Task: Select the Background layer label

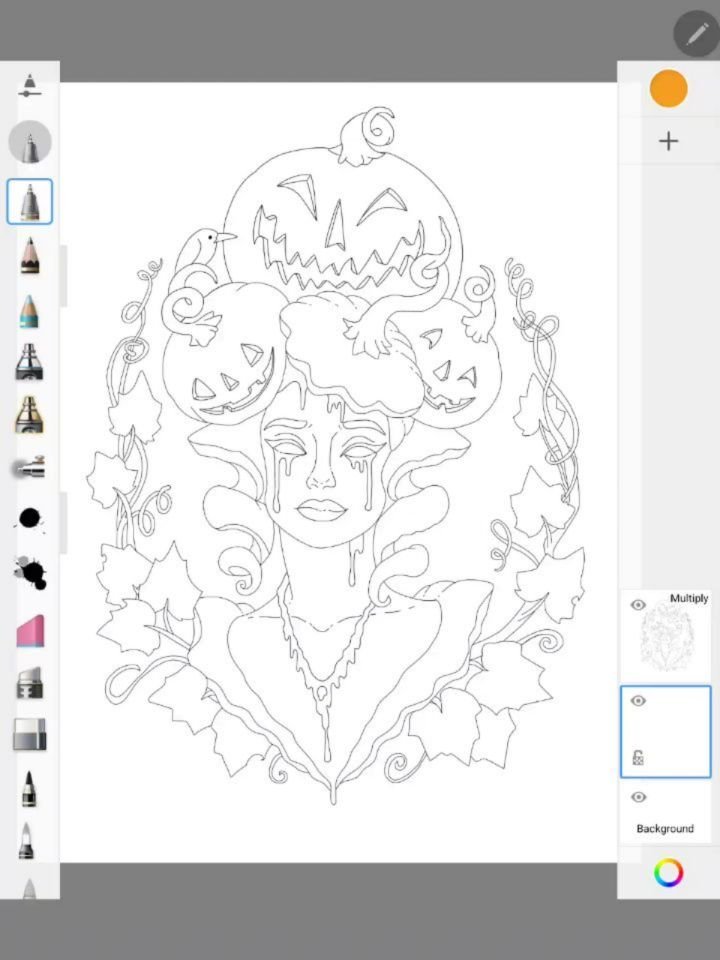Action: (665, 828)
